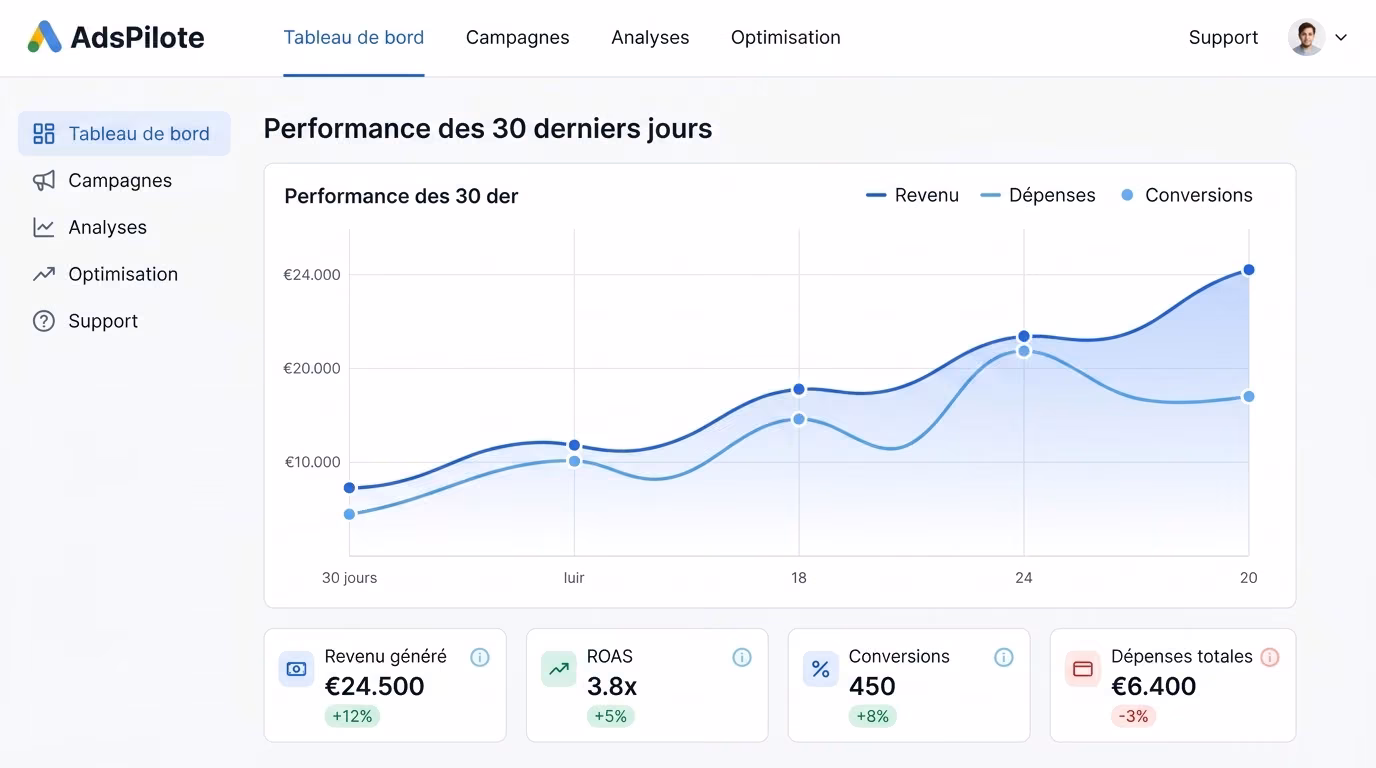The width and height of the screenshot is (1376, 768).
Task: Click the Revenu data point at day 24
Action: pos(1024,336)
